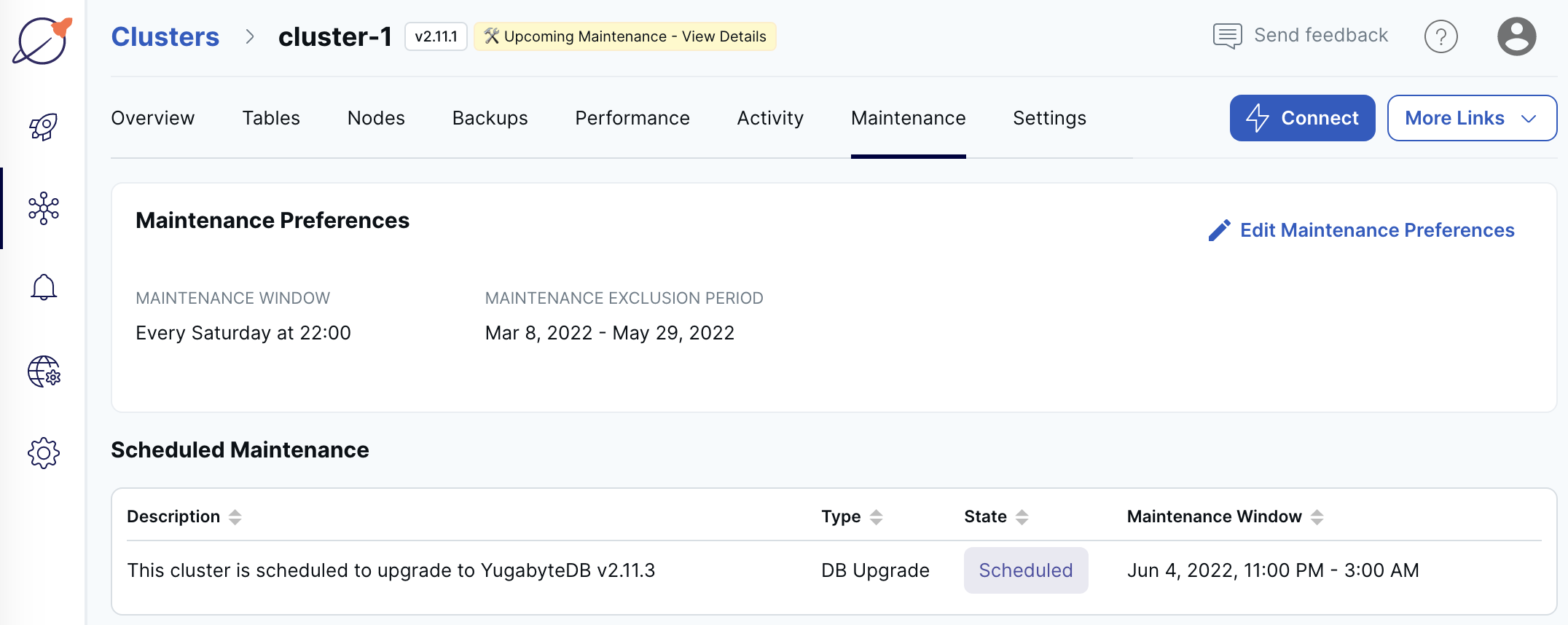Screen dimensions: 1568x625
Task: Click the MAINTENANCE EXCLUSION PERIOD label
Action: (x=624, y=298)
